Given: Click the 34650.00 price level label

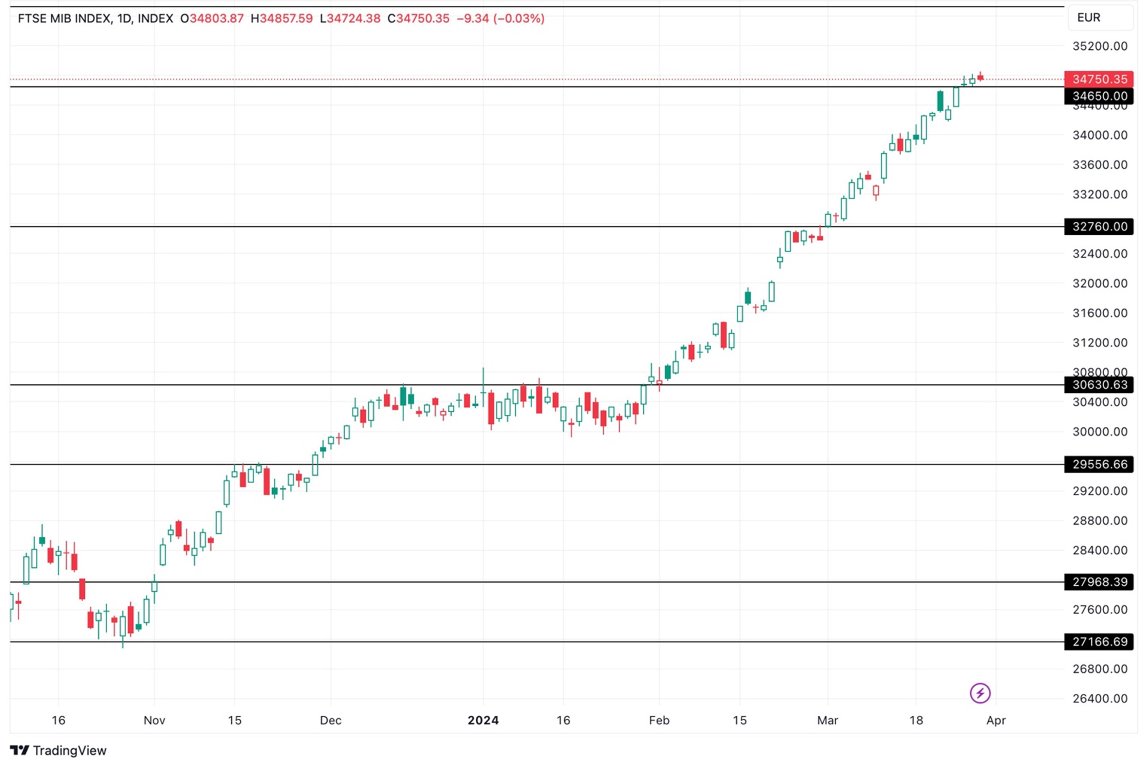Looking at the screenshot, I should (1097, 95).
